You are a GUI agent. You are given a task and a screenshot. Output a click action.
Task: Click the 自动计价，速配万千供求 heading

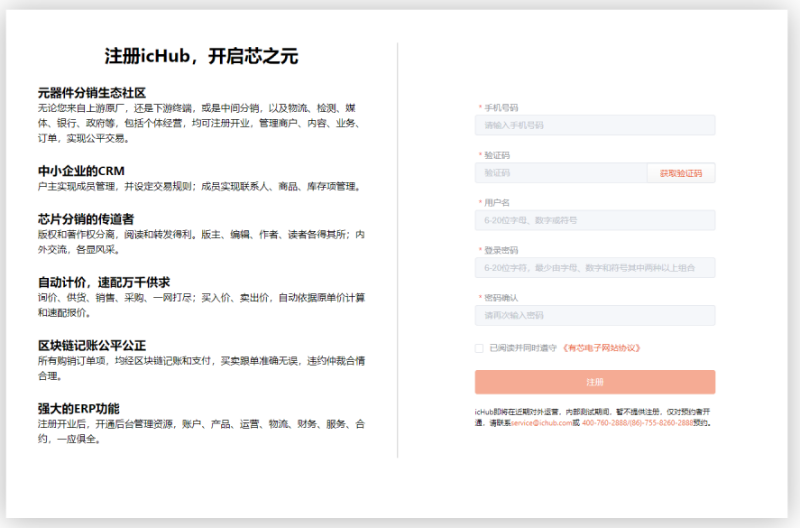pos(104,282)
